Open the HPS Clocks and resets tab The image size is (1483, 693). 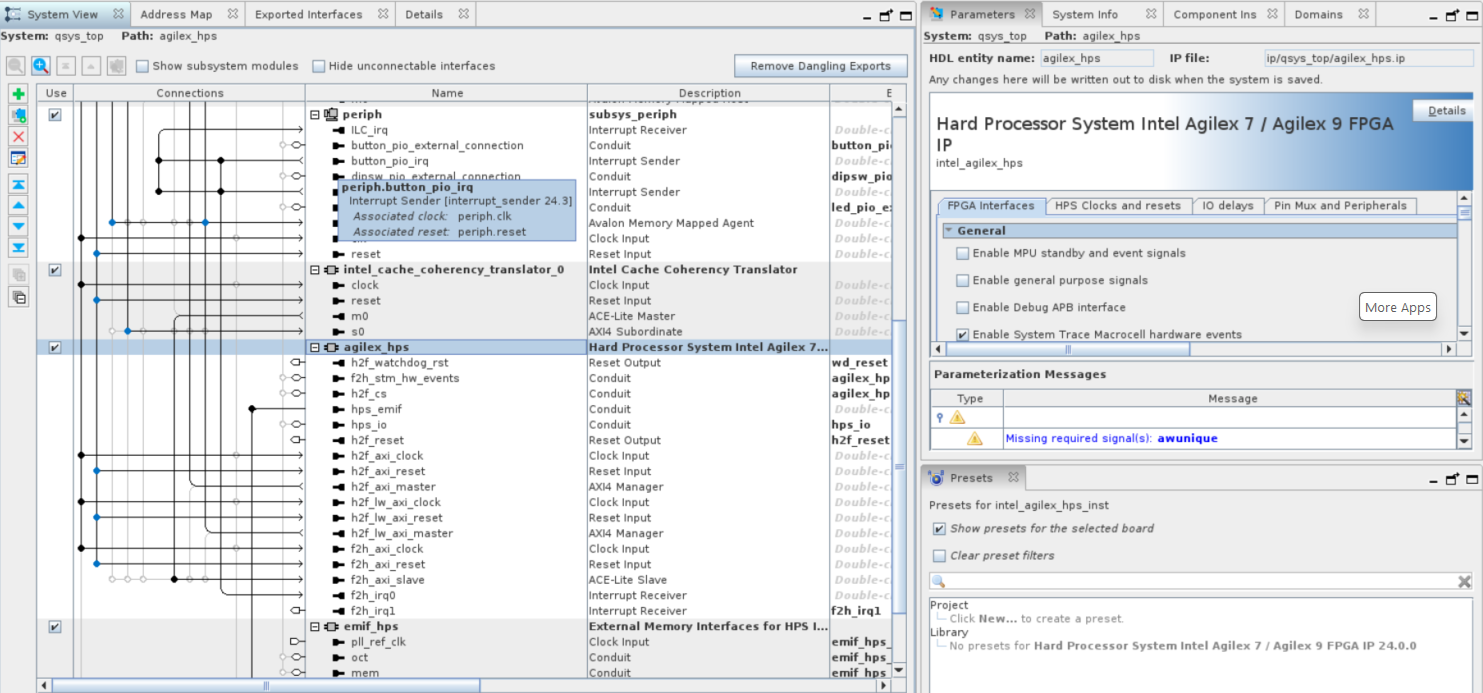coord(1118,206)
